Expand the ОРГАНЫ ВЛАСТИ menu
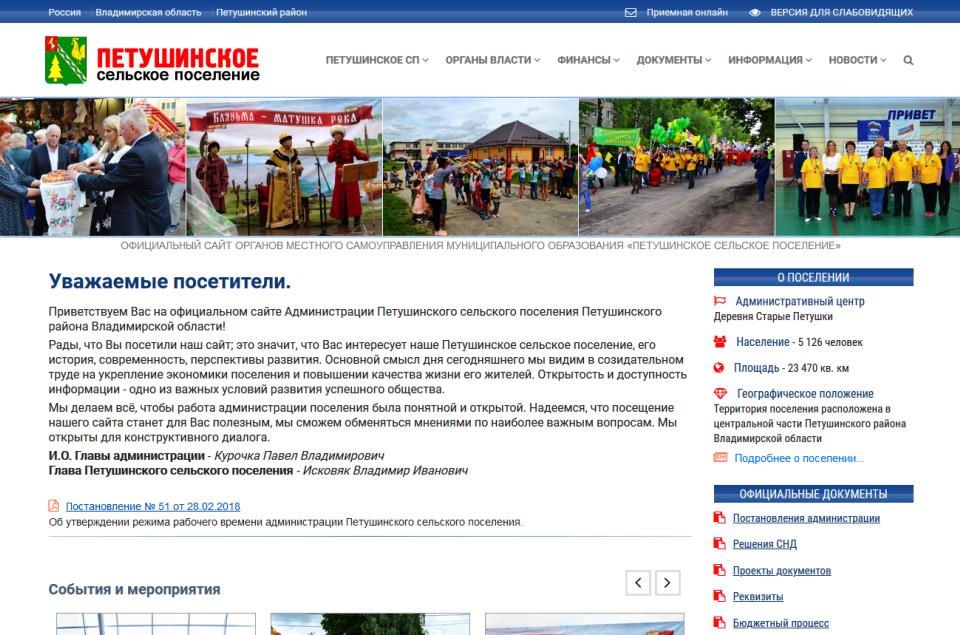 tap(492, 60)
